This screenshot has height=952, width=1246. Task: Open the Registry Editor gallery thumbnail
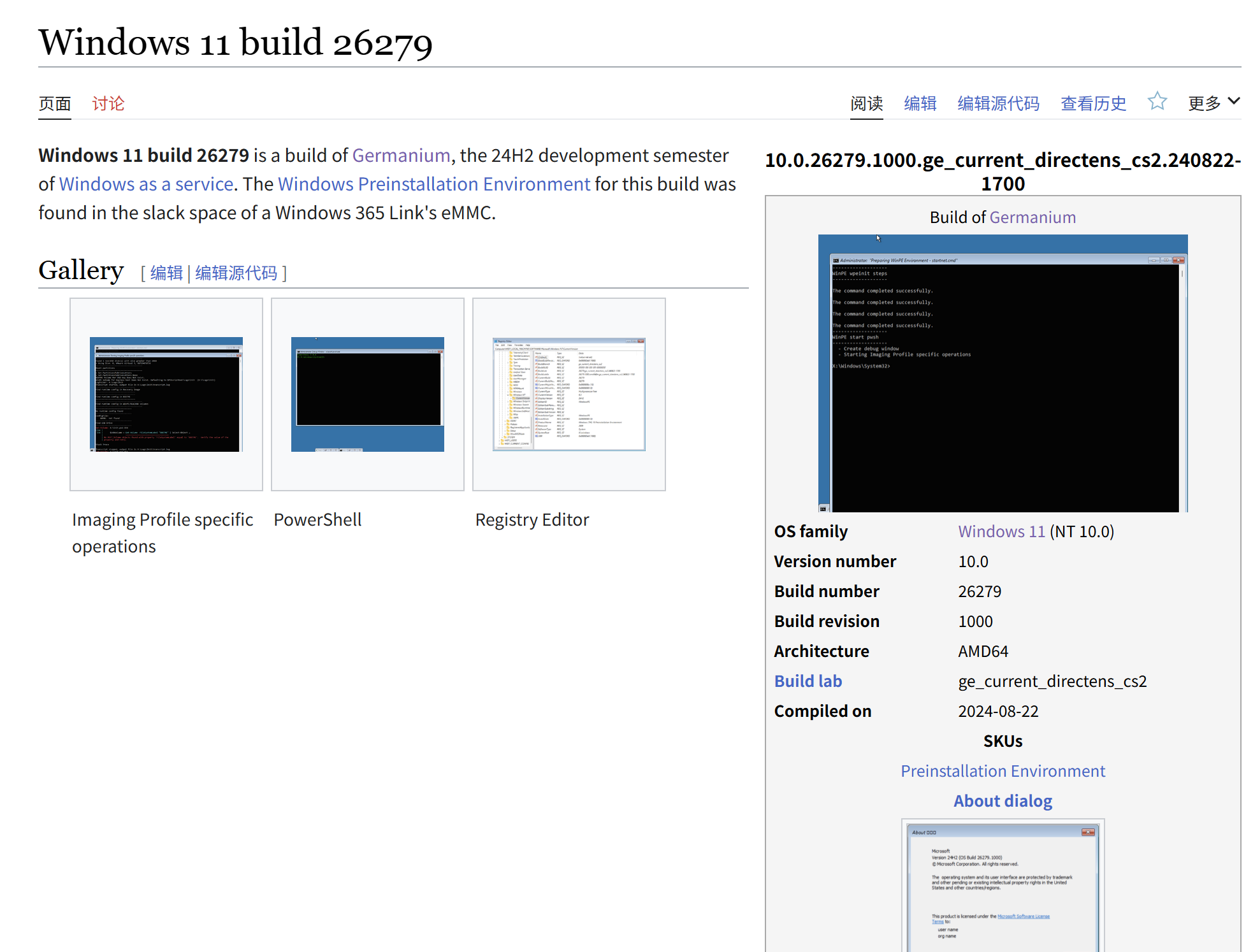point(569,394)
